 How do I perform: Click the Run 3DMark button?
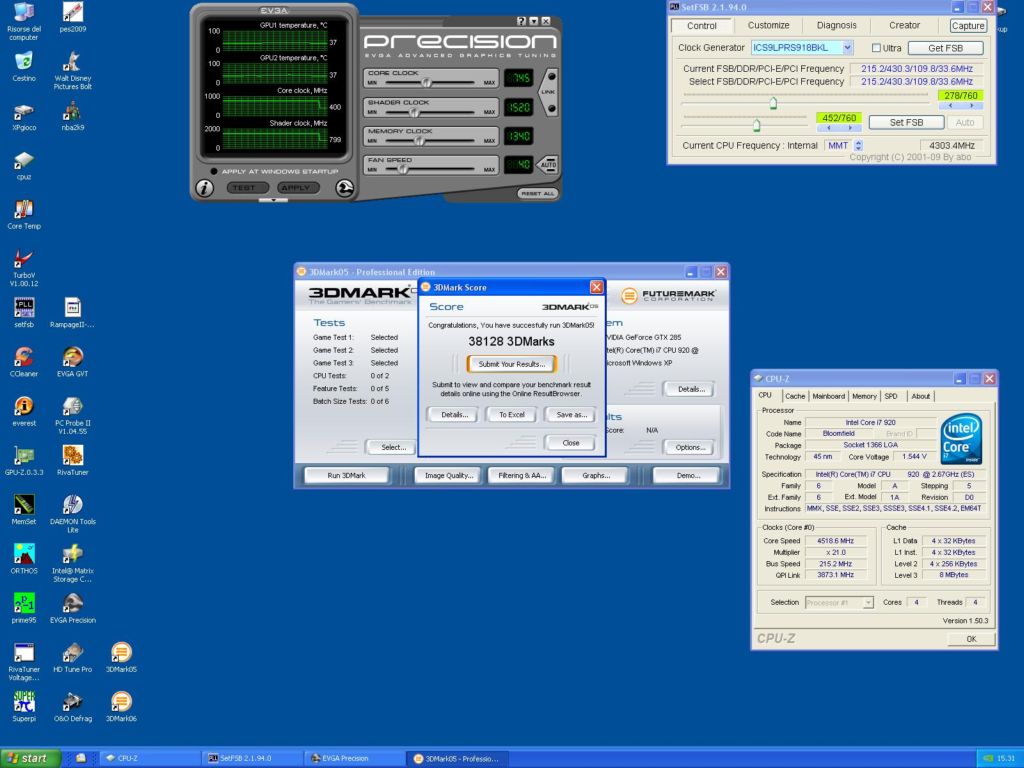[346, 475]
